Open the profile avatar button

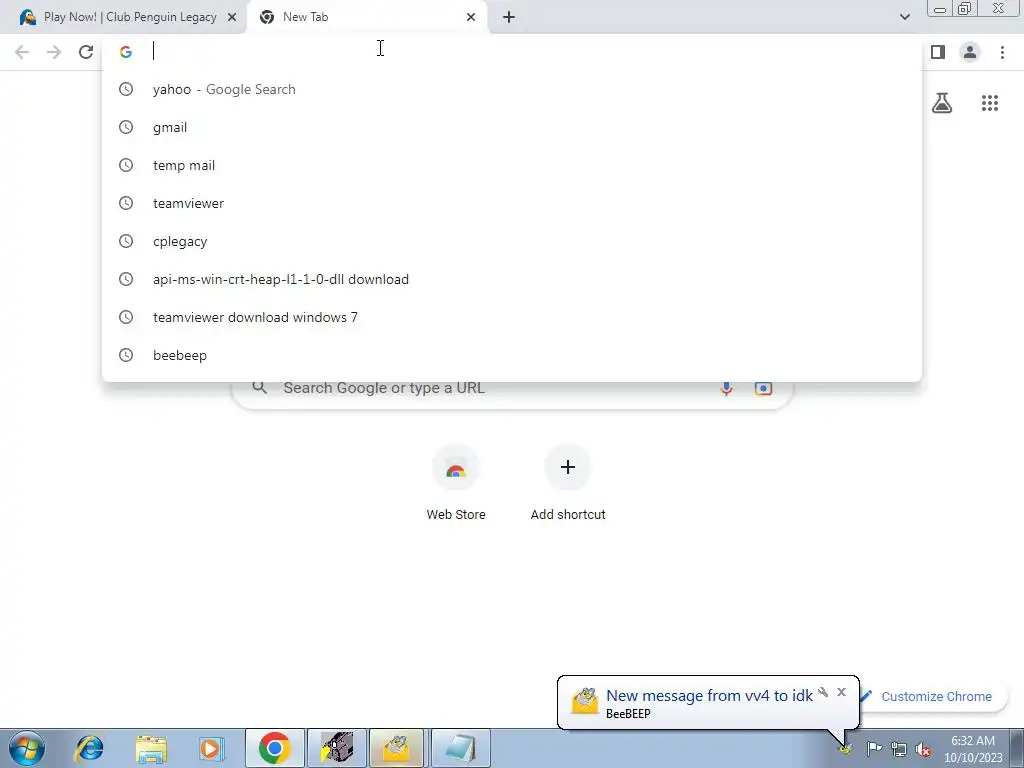(970, 52)
